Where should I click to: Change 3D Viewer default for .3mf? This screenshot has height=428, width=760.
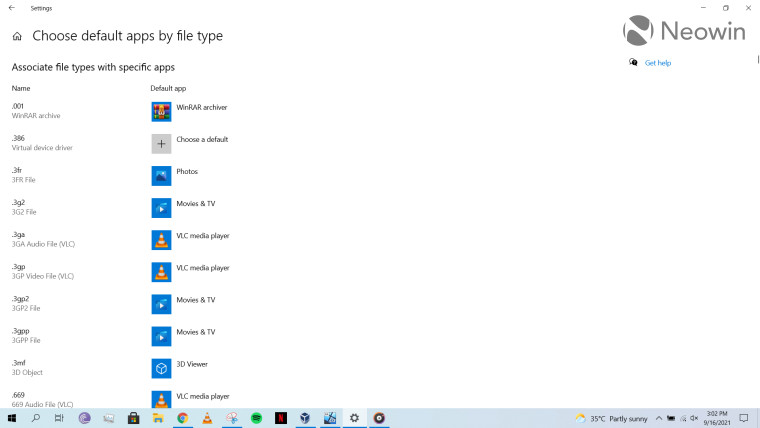(180, 368)
